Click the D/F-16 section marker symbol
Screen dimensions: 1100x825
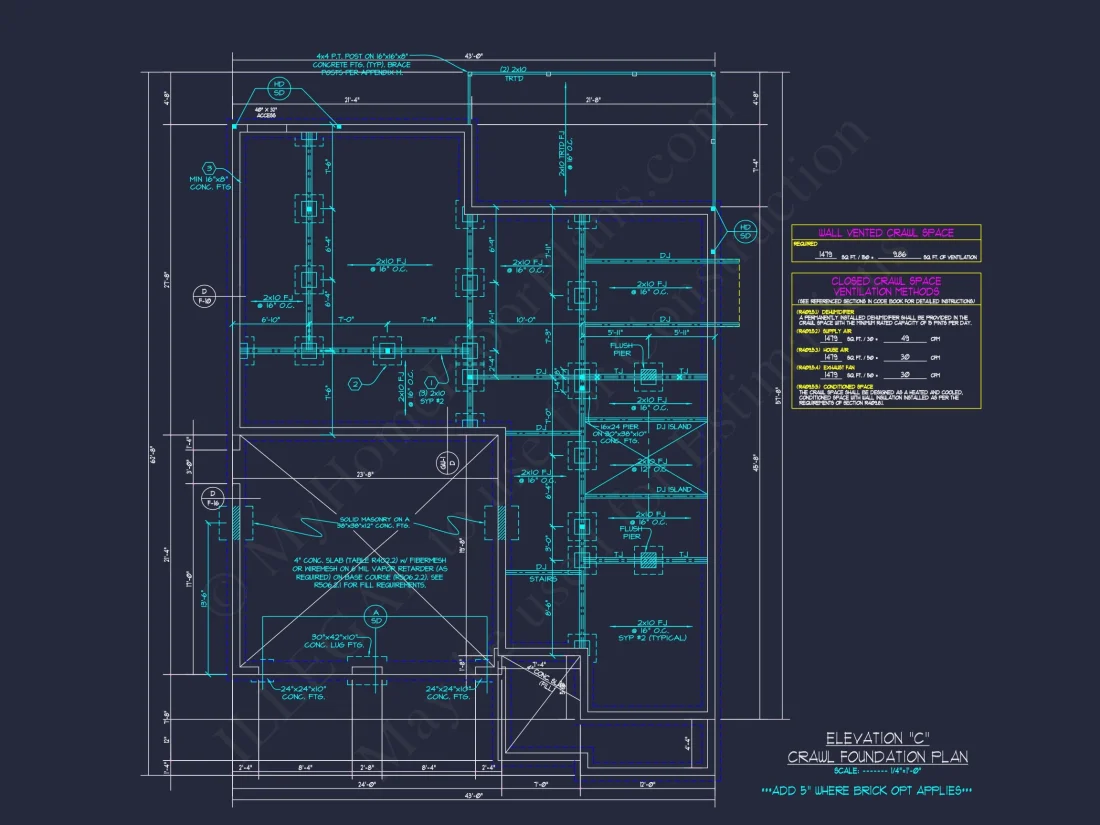tap(212, 496)
